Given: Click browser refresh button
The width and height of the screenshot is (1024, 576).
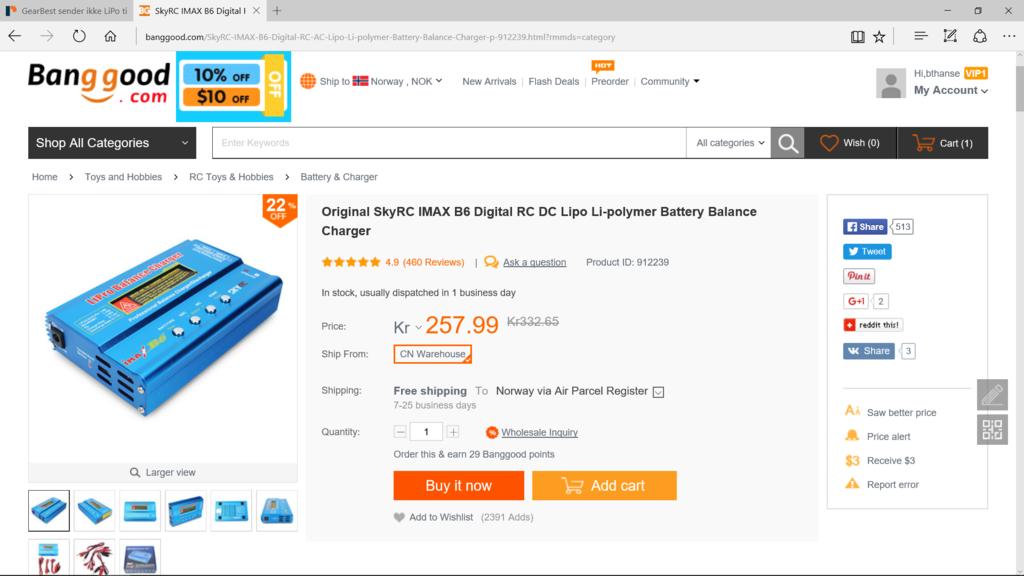Looking at the screenshot, I should click(79, 37).
